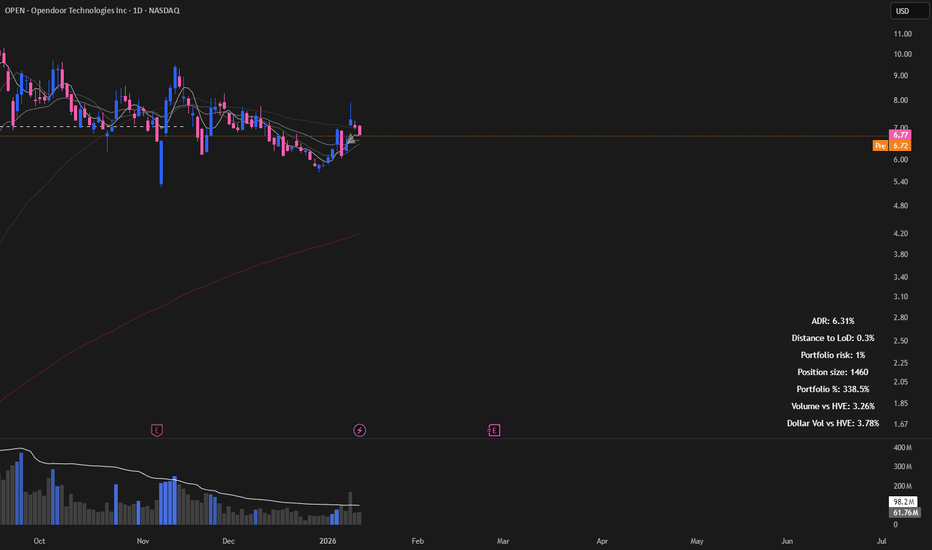This screenshot has height=550, width=932.
Task: Click the earnings E marker in November
Action: (157, 430)
